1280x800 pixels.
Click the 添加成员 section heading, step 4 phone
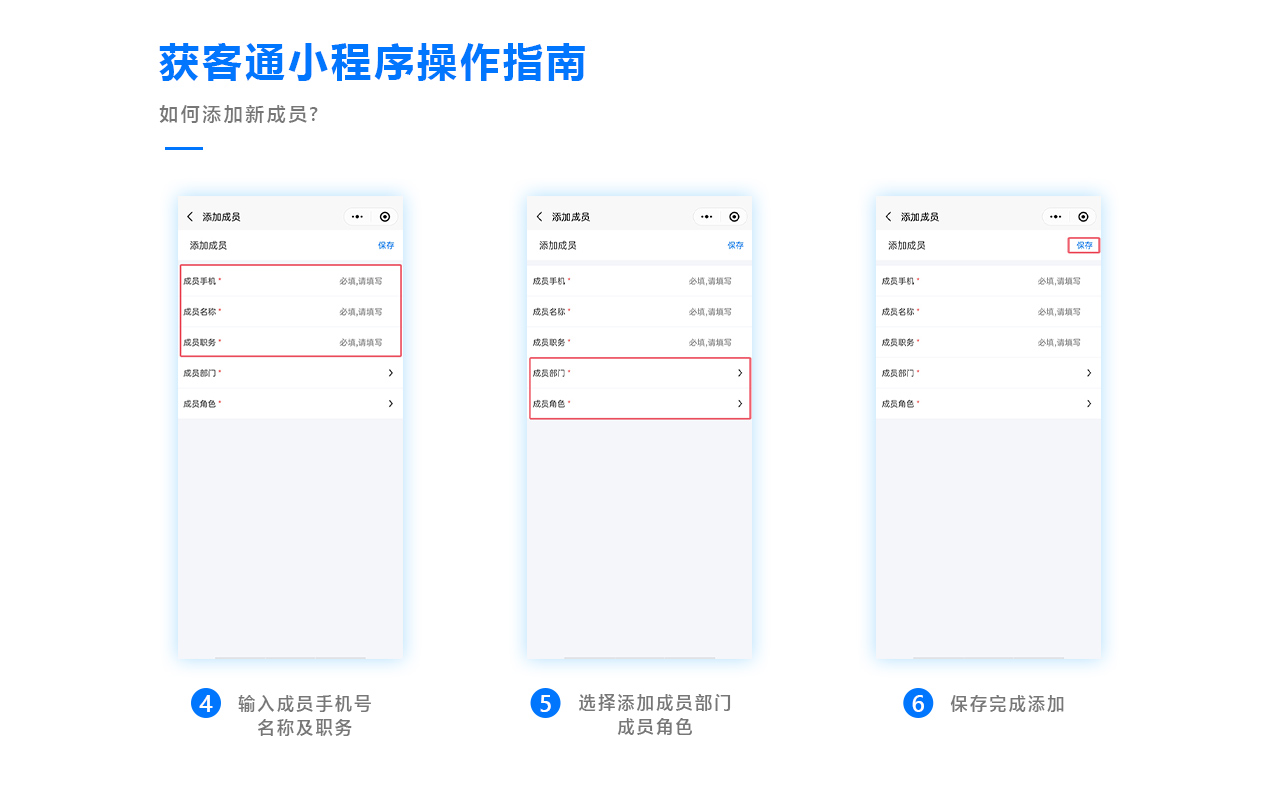208,245
